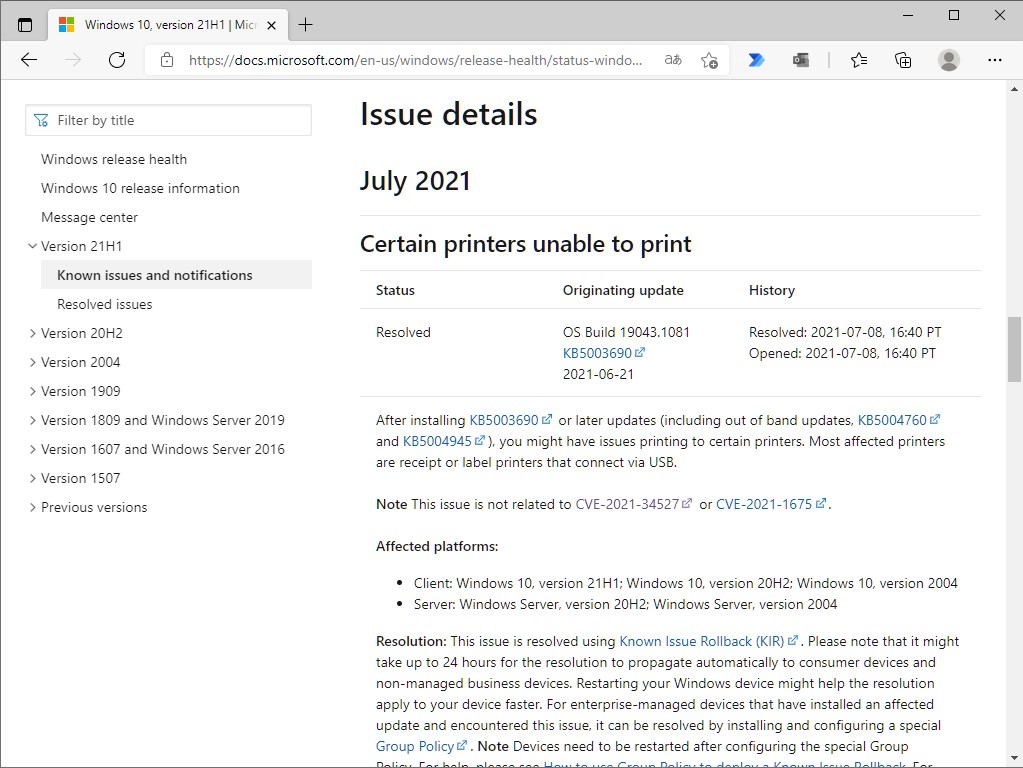
Task: Click the 'Opened: 2021-07-08, 16:40 PT' history entry
Action: tap(842, 353)
